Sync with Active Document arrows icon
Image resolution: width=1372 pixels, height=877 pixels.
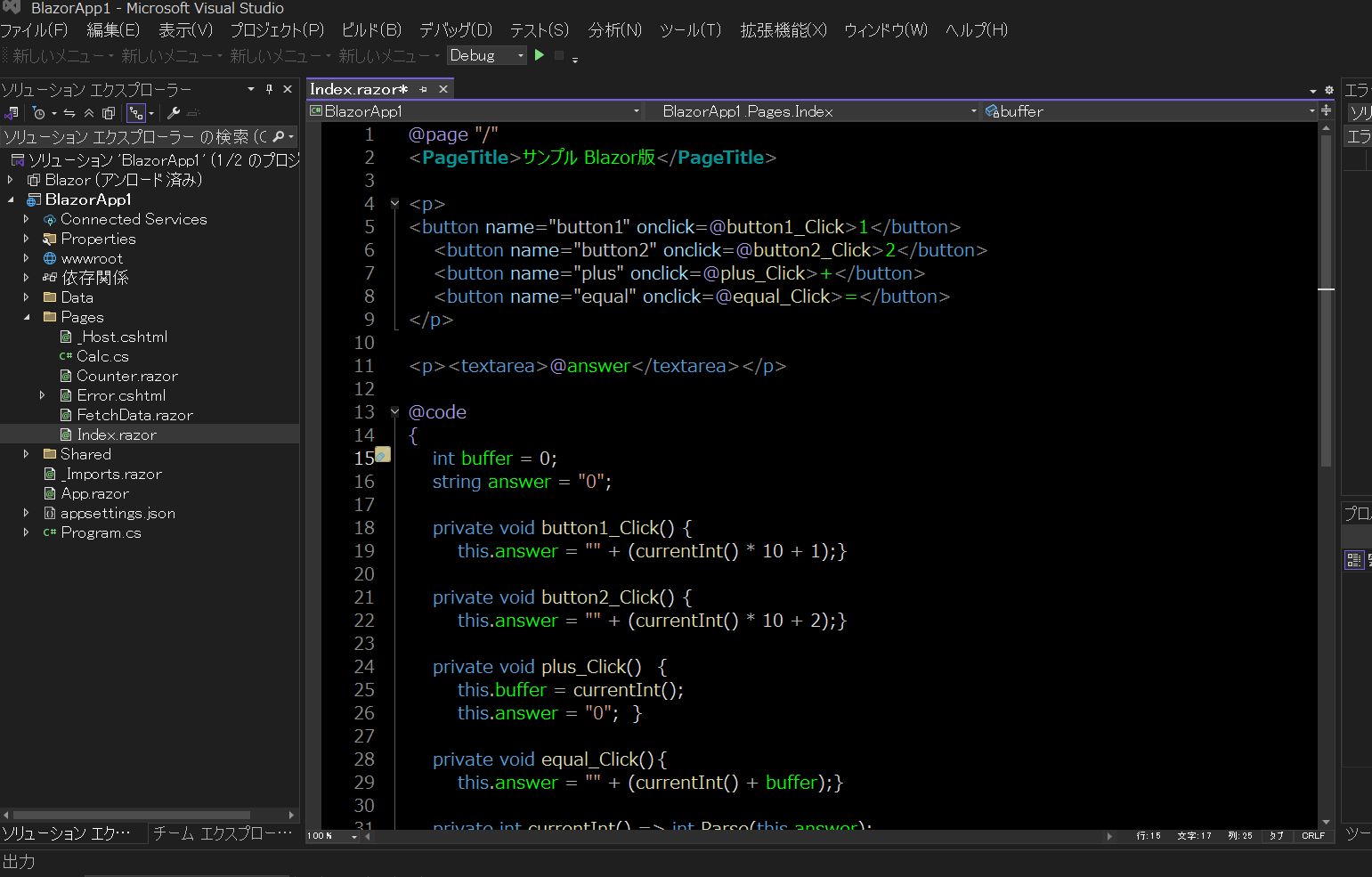click(x=69, y=113)
